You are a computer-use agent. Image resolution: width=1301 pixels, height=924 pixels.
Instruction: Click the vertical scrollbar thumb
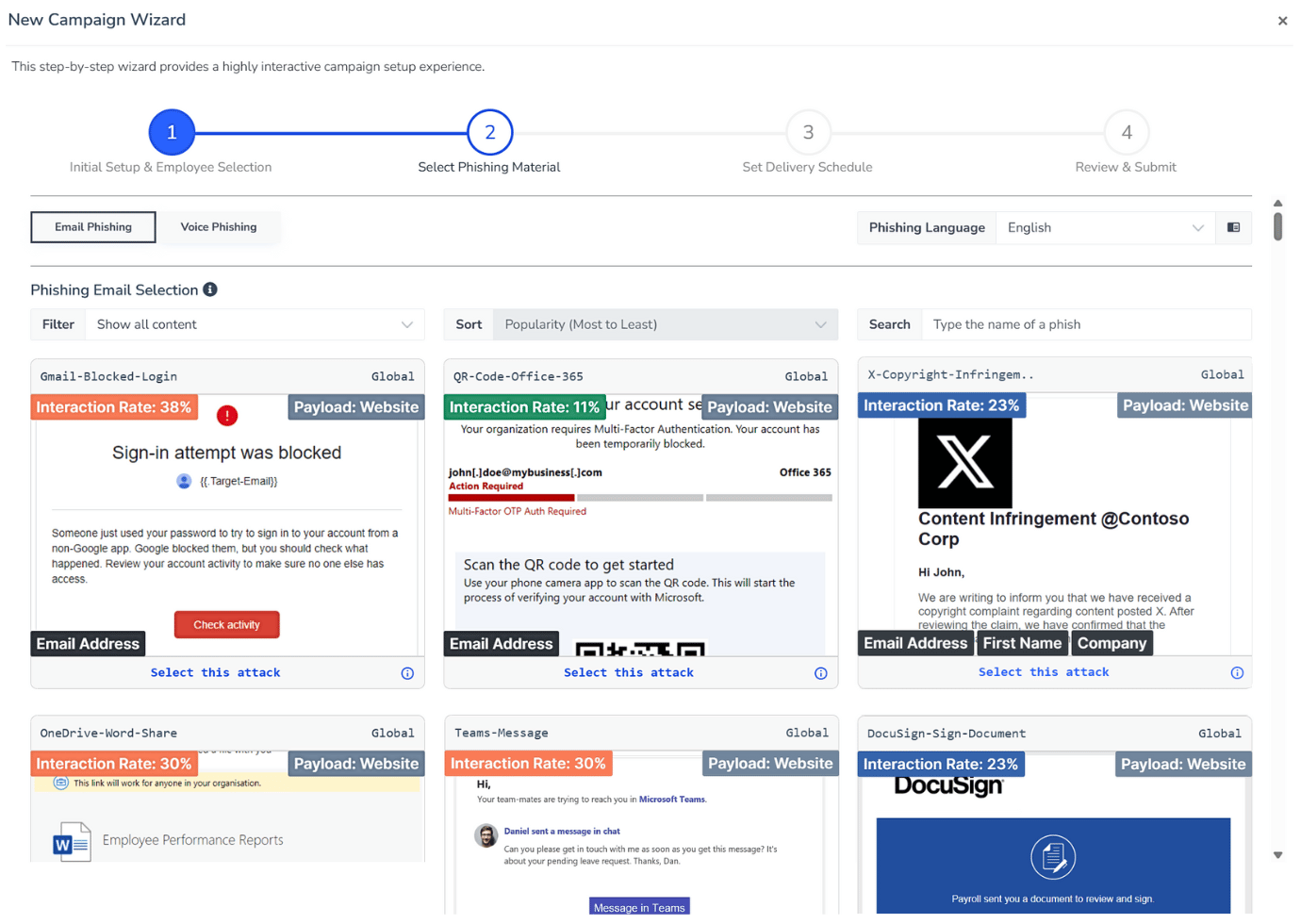coord(1278,227)
